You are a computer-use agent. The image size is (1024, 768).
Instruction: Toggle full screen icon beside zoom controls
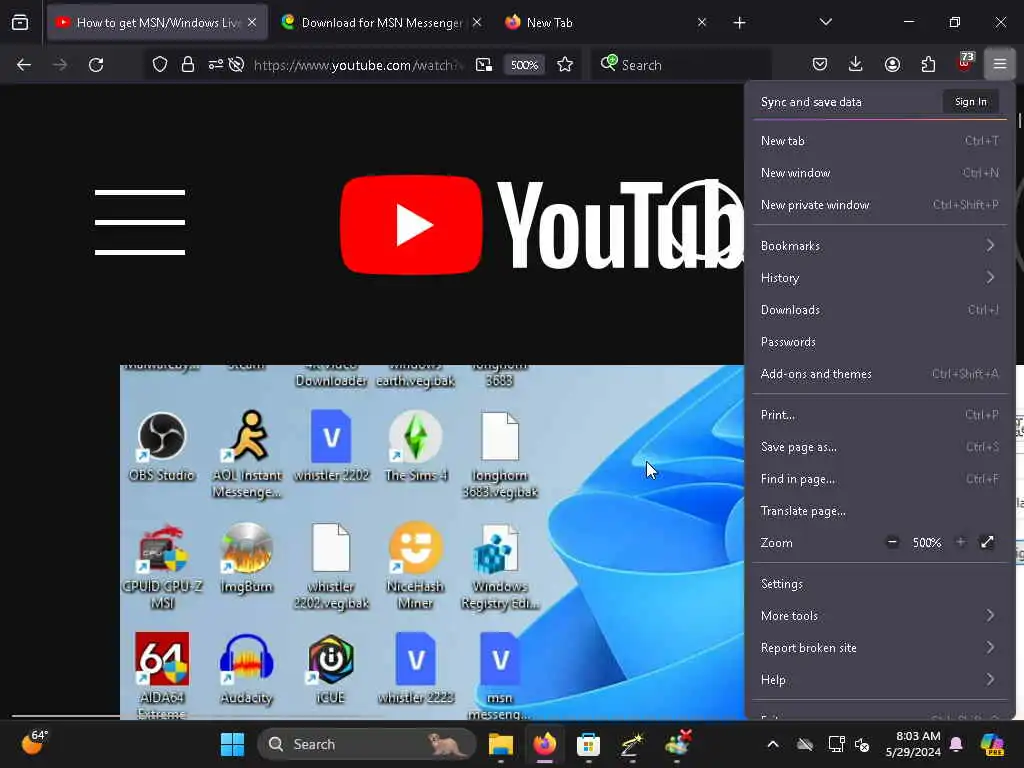pyautogui.click(x=987, y=542)
